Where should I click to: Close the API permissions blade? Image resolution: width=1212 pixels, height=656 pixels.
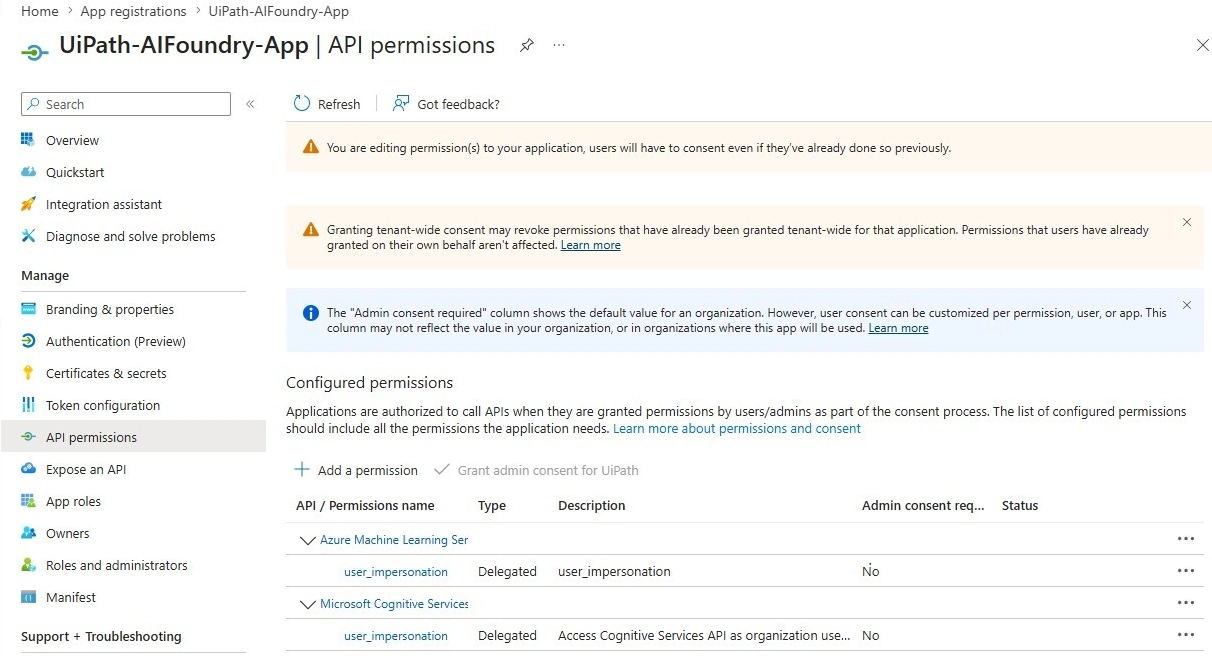tap(1203, 45)
